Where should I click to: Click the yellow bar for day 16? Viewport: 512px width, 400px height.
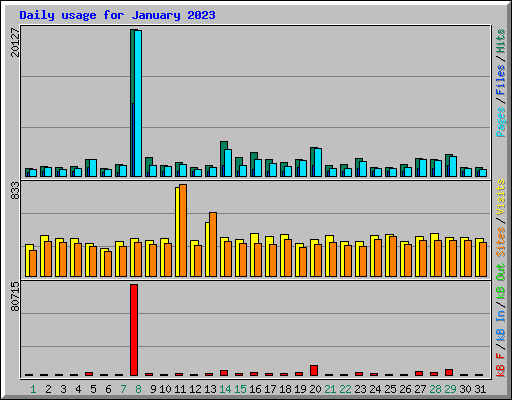tap(253, 255)
